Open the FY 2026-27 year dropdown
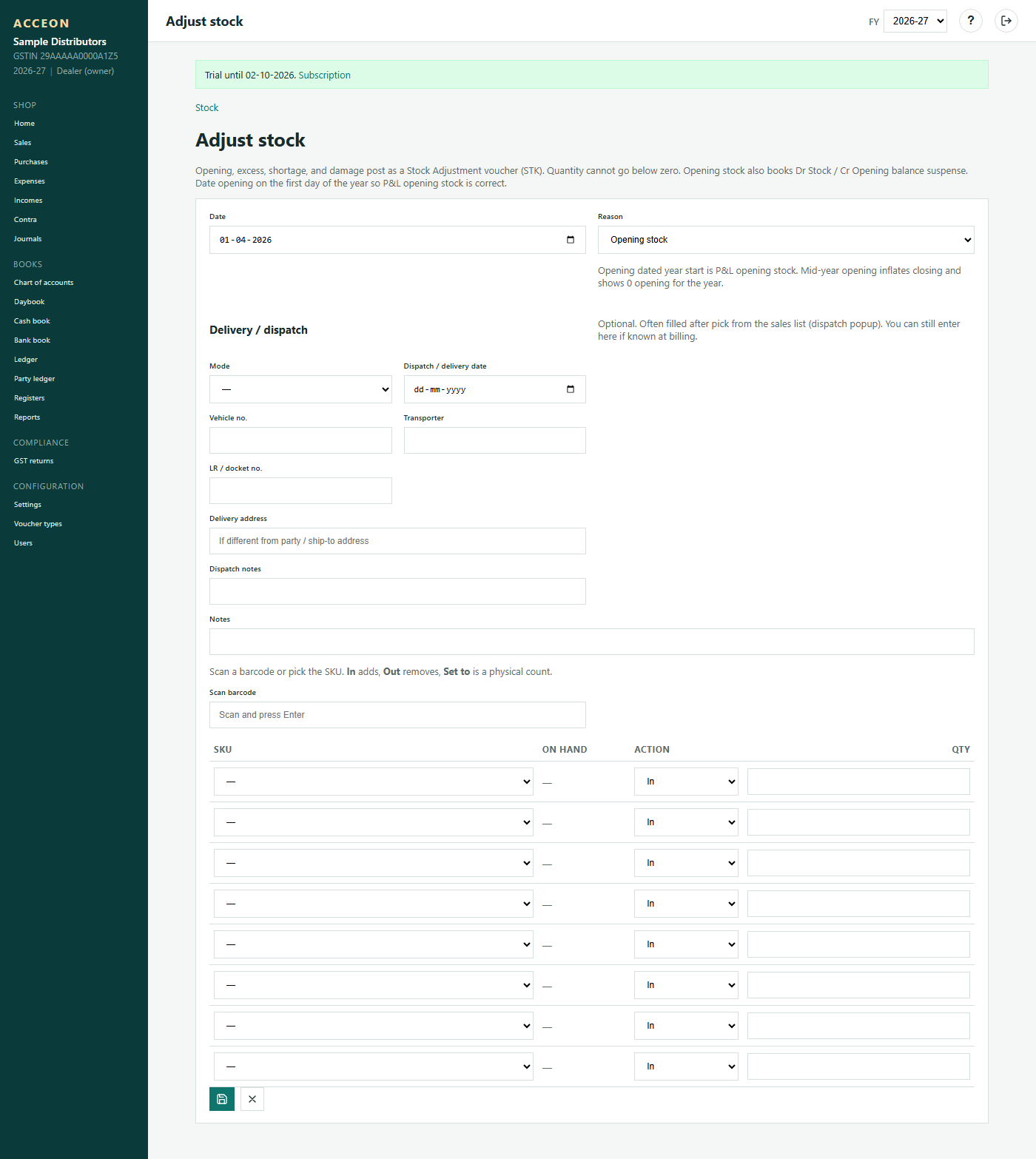The width and height of the screenshot is (1036, 1159). (915, 21)
